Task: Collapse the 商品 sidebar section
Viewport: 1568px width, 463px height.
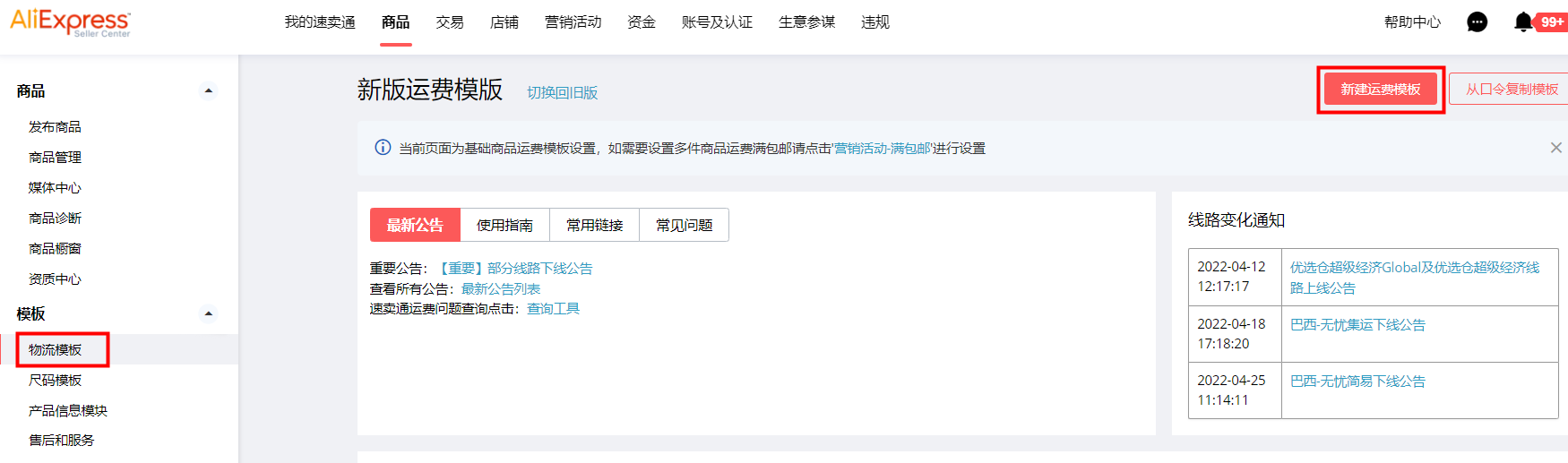Action: coord(208,90)
